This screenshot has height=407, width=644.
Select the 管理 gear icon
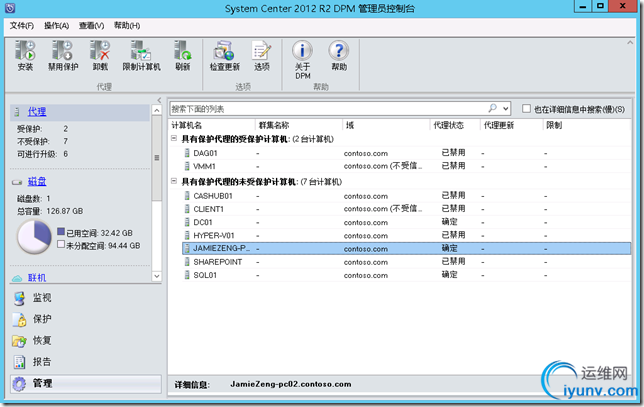[19, 384]
